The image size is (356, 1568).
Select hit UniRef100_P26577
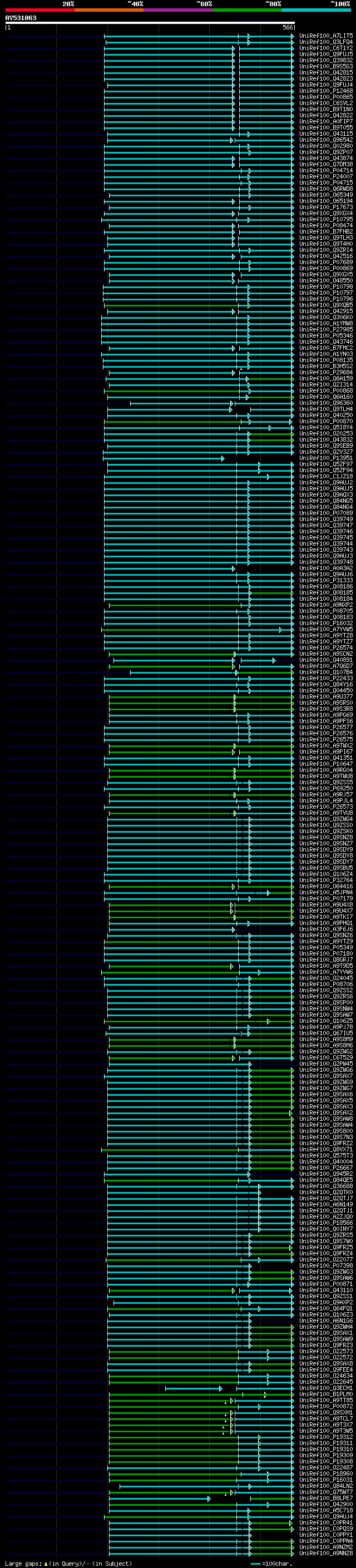[326, 728]
